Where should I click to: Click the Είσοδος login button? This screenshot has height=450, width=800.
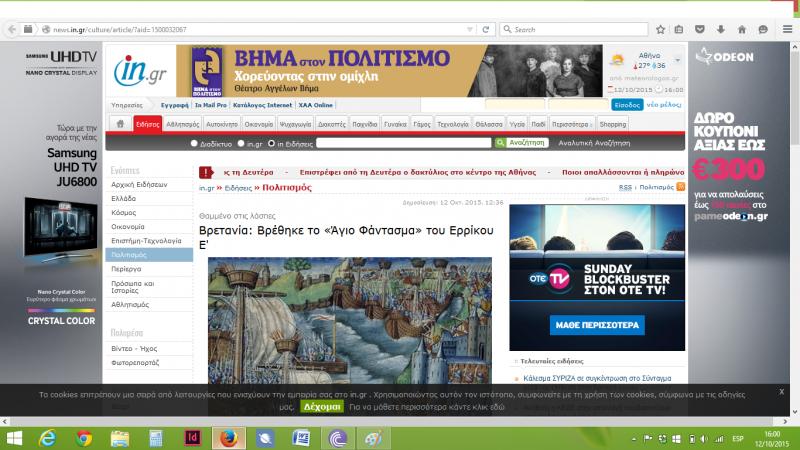click(627, 105)
